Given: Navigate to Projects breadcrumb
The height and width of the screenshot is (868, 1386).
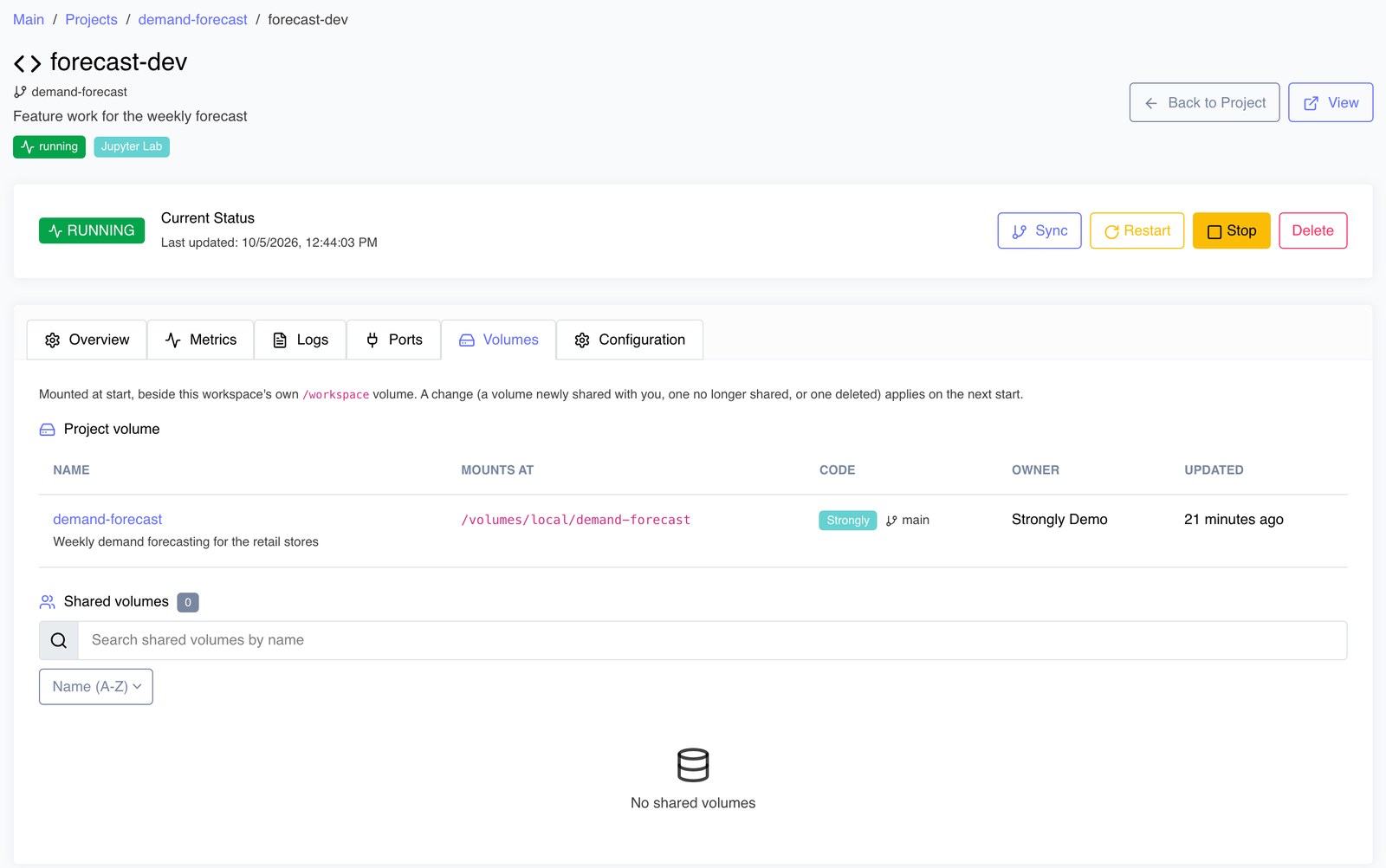Looking at the screenshot, I should [91, 19].
